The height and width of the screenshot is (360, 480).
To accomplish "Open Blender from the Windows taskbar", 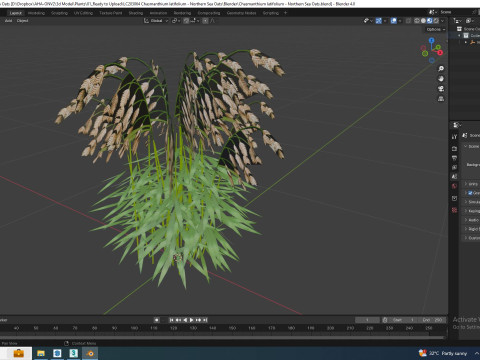I will pos(90,353).
